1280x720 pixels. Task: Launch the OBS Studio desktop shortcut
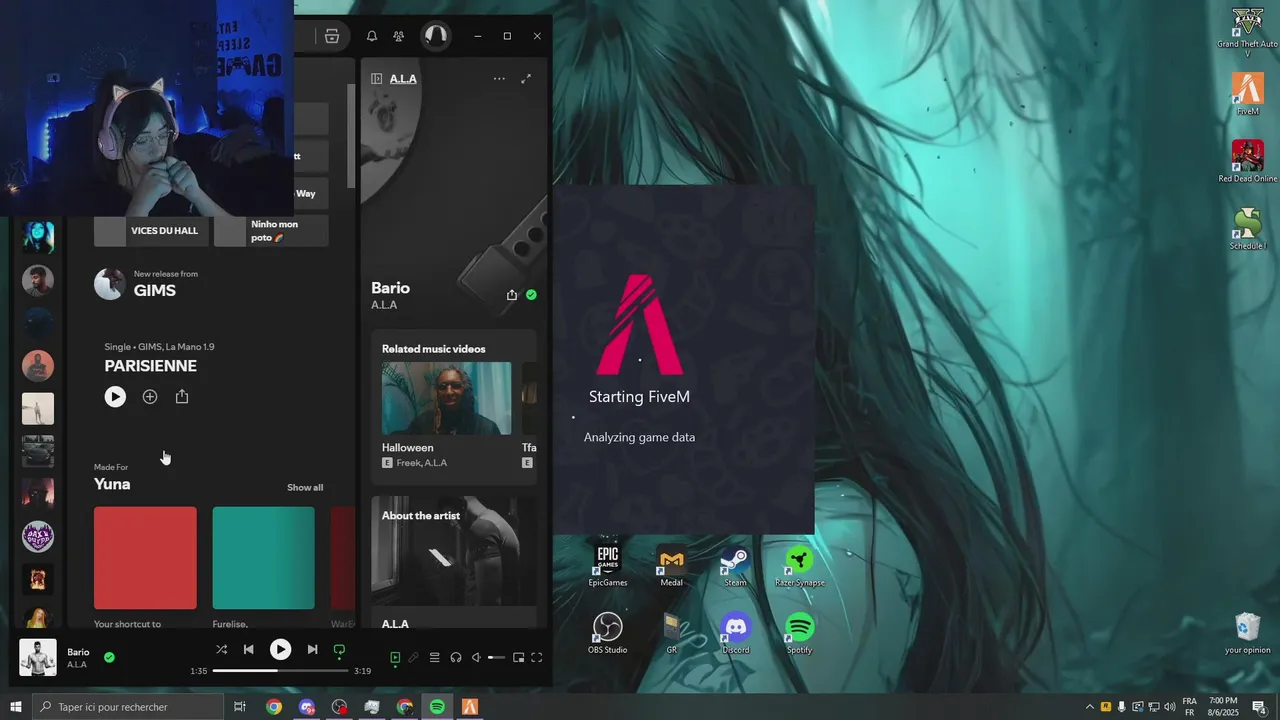click(x=607, y=633)
